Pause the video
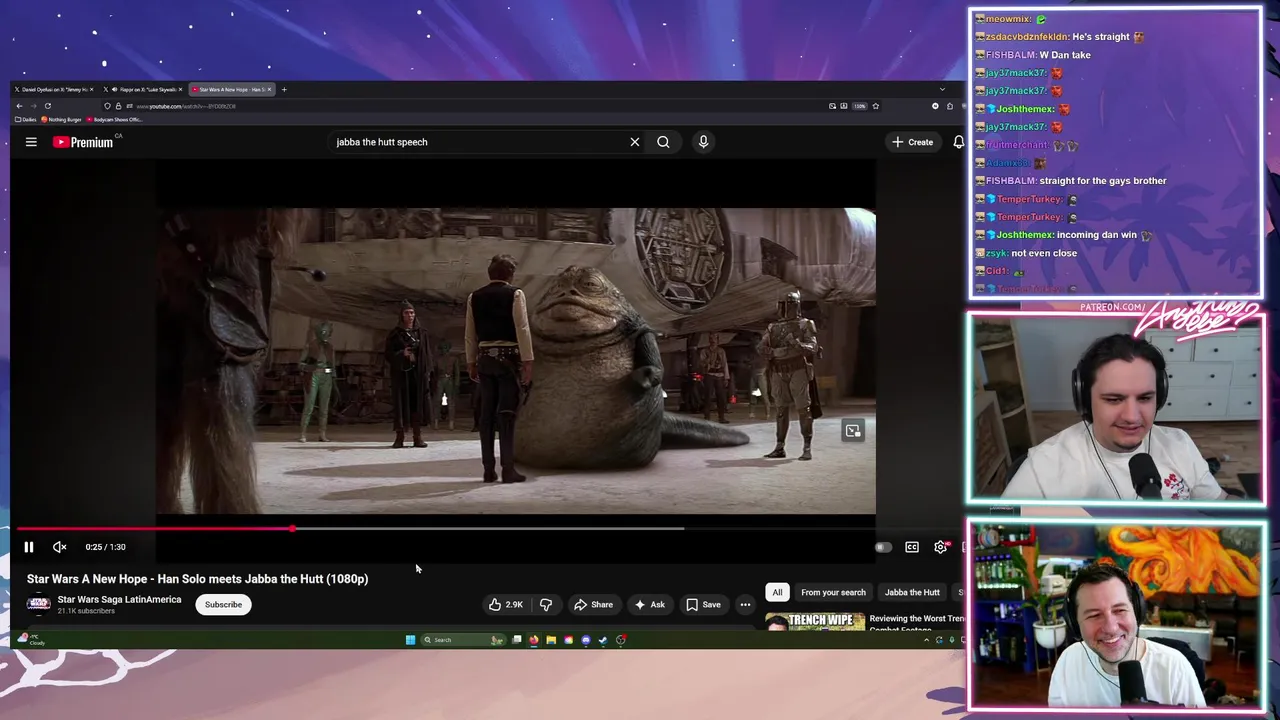1280x720 pixels. click(29, 547)
